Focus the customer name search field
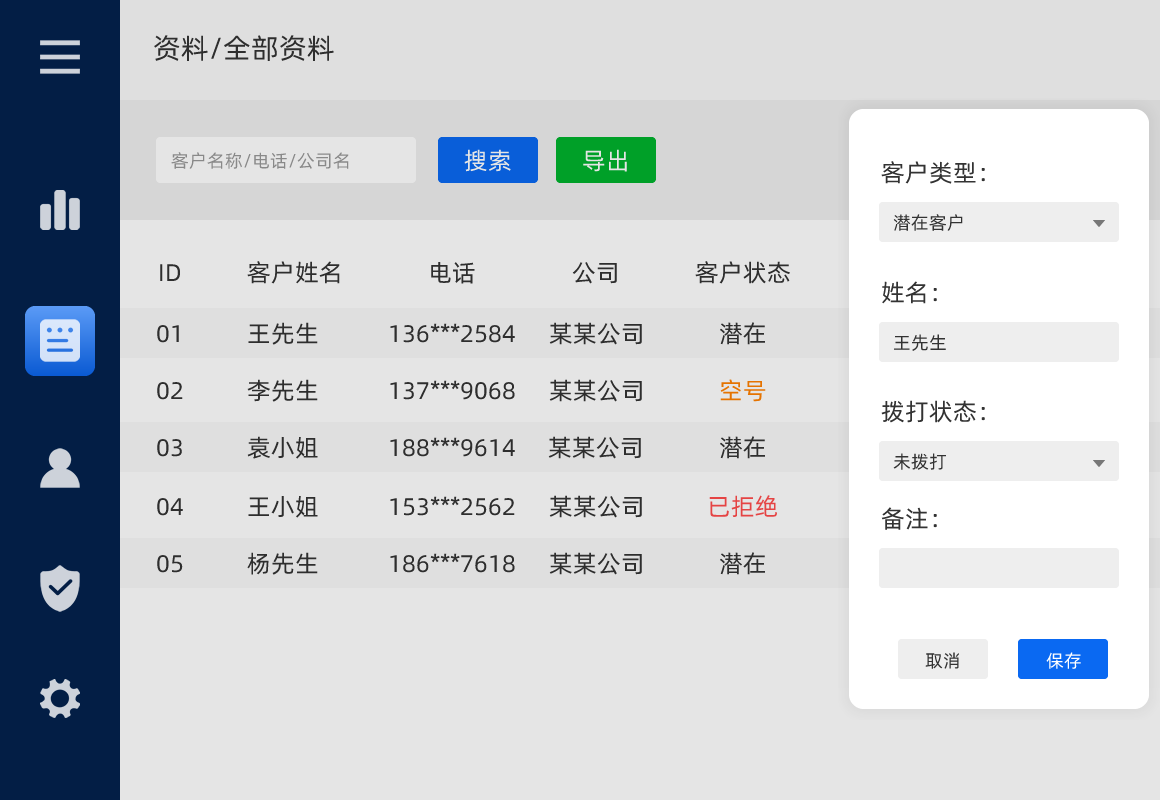Screen dimensions: 1160x800 286,160
